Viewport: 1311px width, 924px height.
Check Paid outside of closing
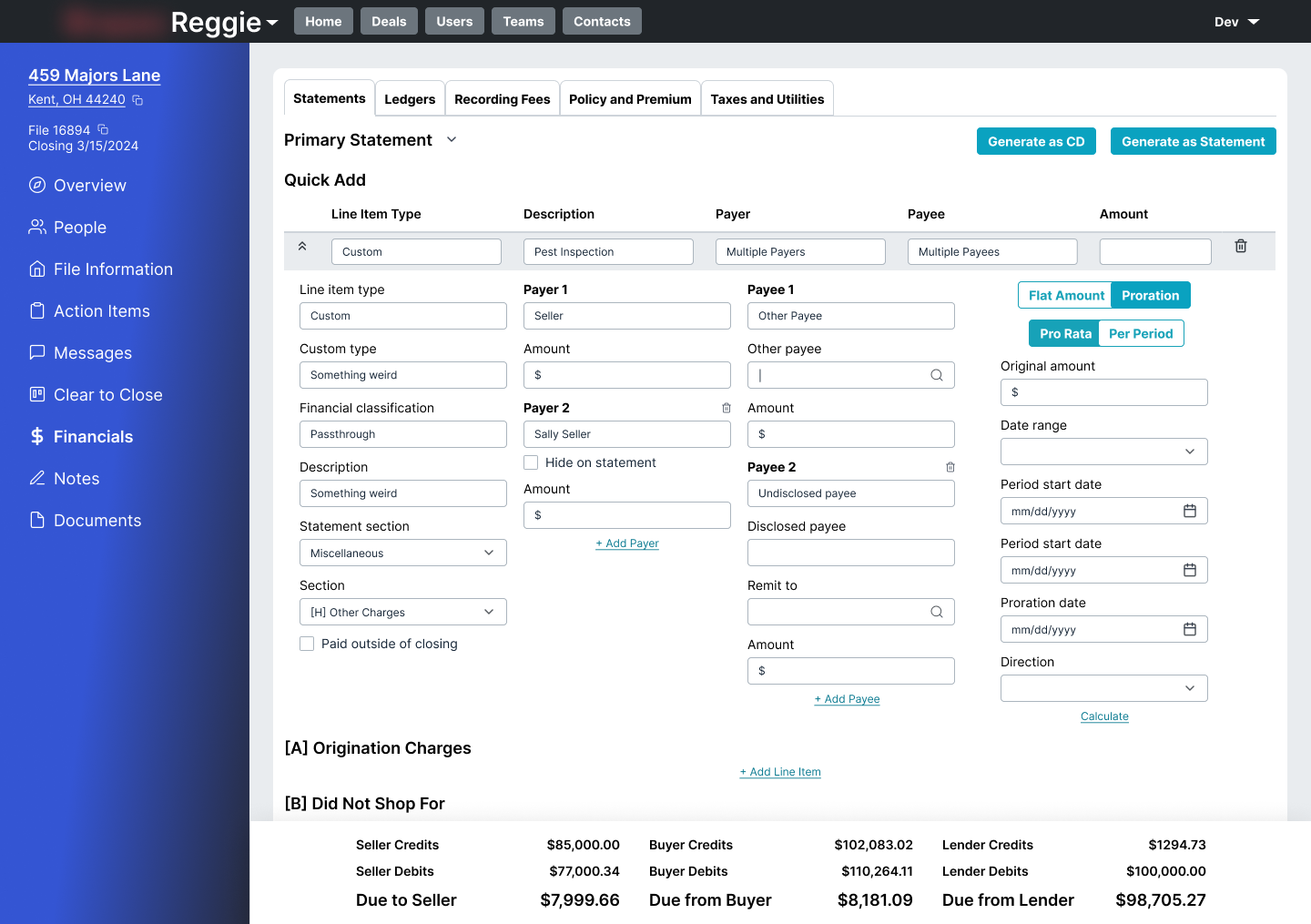coord(307,644)
